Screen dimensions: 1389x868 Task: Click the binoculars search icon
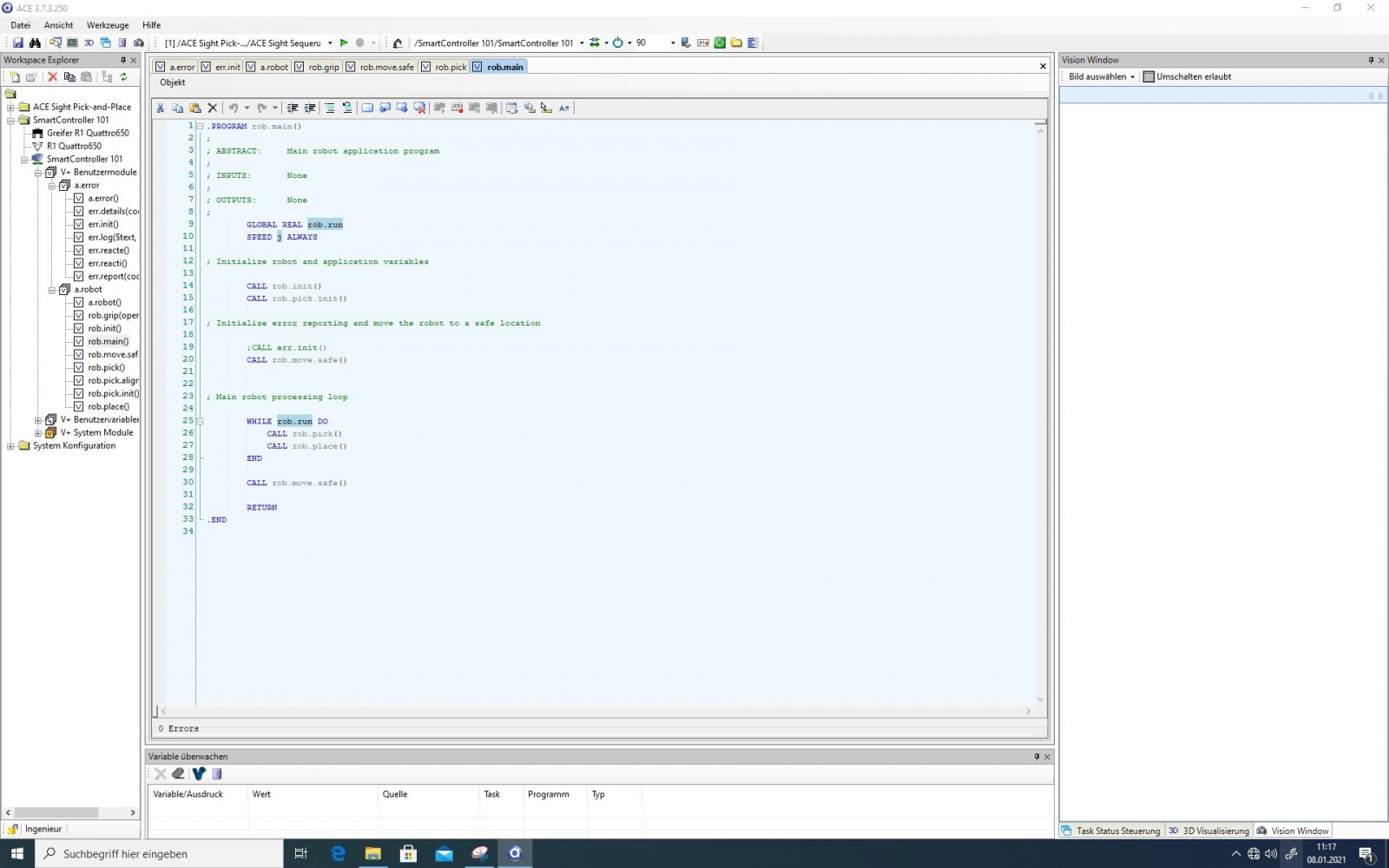point(35,43)
